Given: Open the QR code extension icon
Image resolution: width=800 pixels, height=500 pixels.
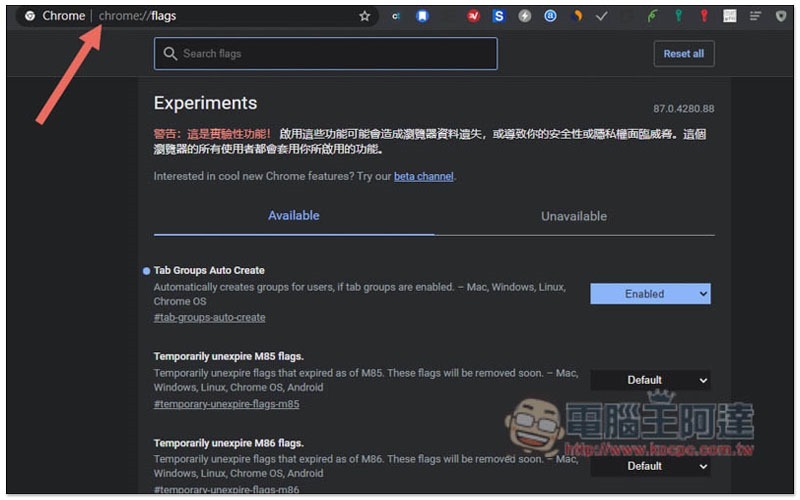Looking at the screenshot, I should (x=731, y=16).
